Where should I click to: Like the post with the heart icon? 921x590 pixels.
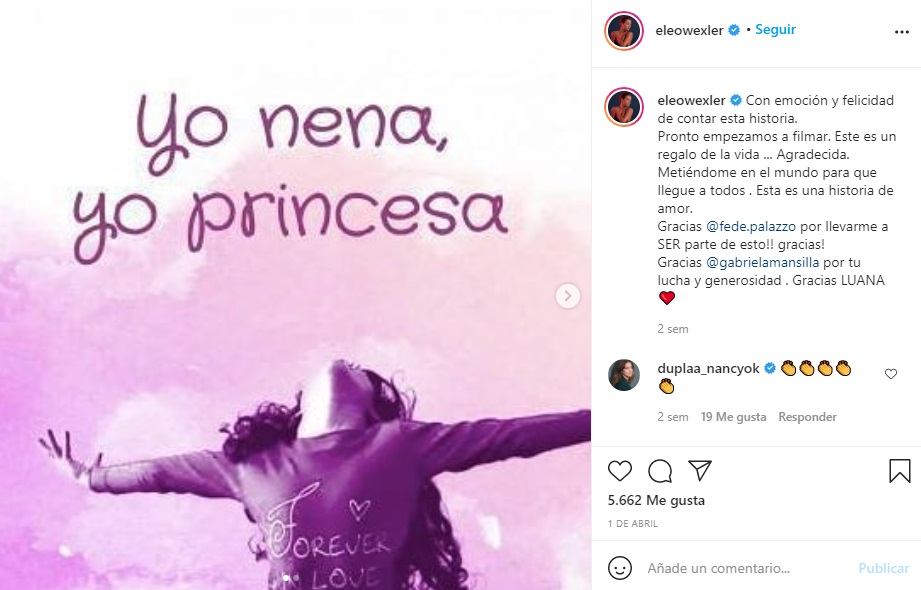620,471
